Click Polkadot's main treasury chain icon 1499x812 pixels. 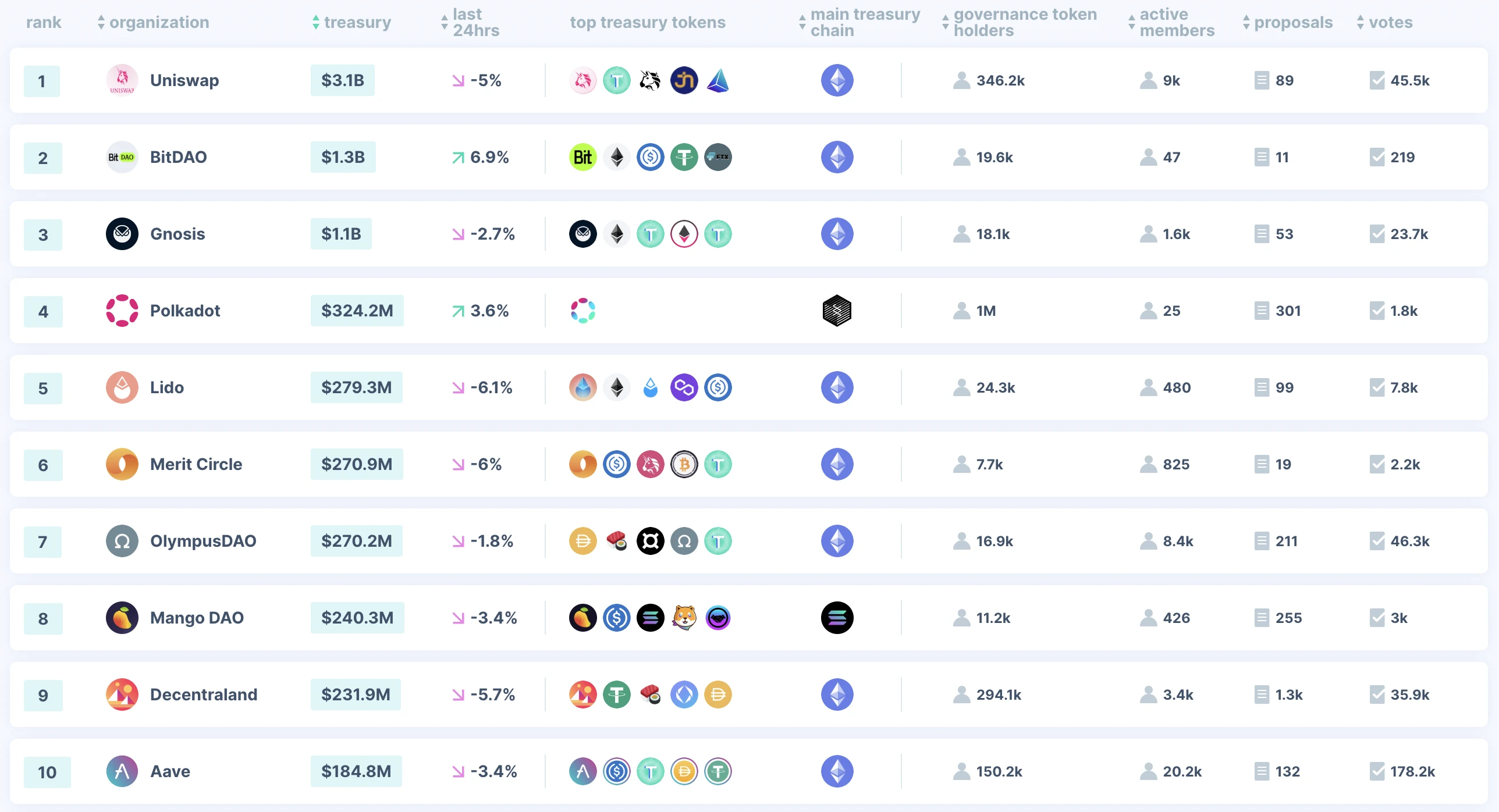tap(837, 311)
